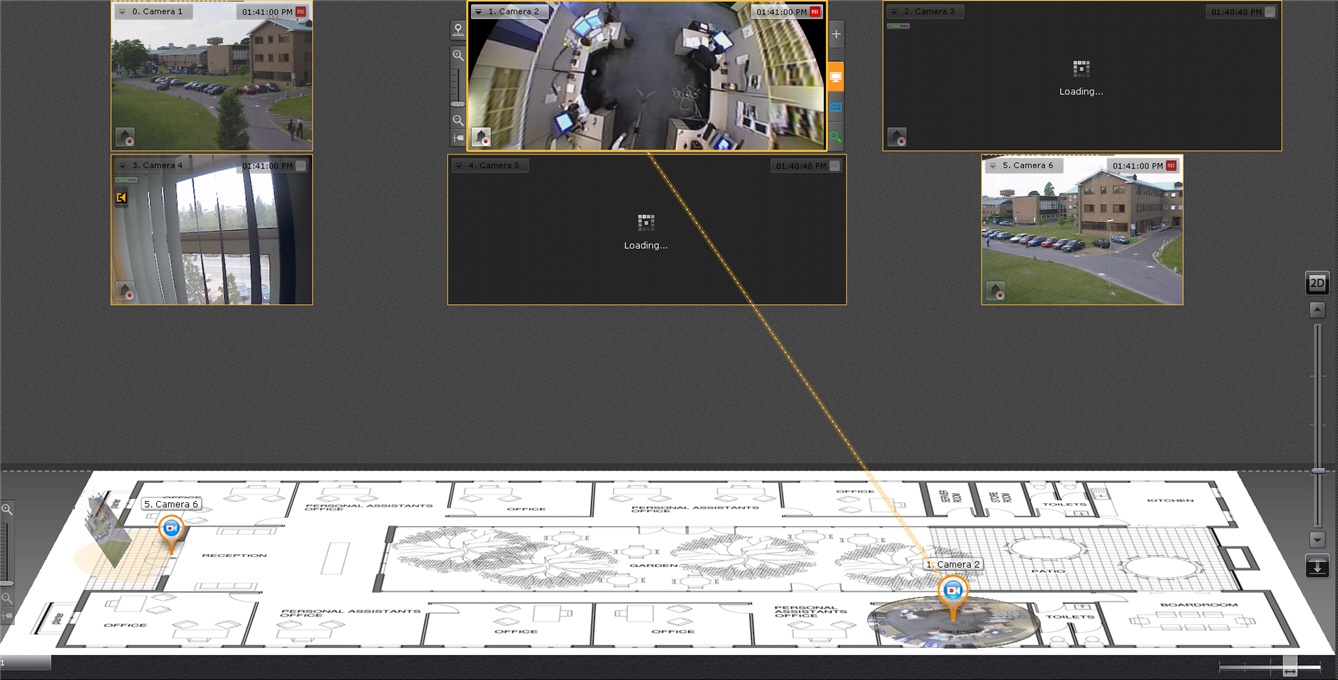Select map tab 1 at bottom left
This screenshot has height=680, width=1338.
(25, 662)
